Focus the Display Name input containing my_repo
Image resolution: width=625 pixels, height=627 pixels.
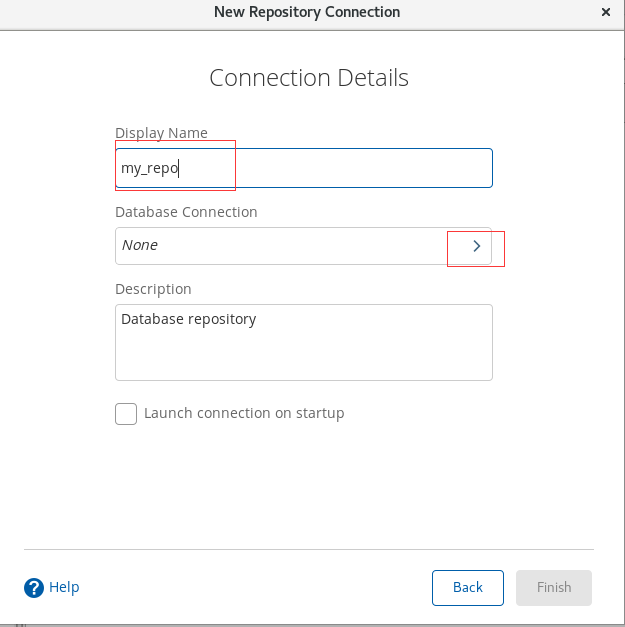pos(304,168)
